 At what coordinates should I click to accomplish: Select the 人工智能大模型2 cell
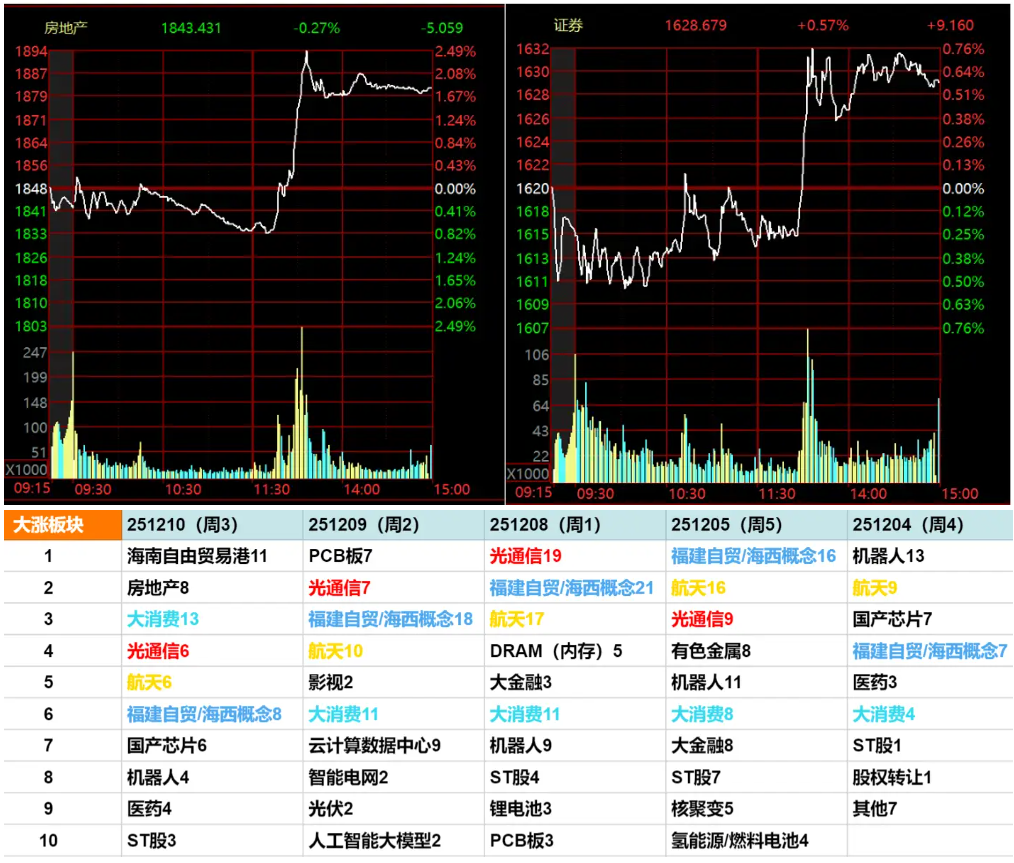pos(375,840)
